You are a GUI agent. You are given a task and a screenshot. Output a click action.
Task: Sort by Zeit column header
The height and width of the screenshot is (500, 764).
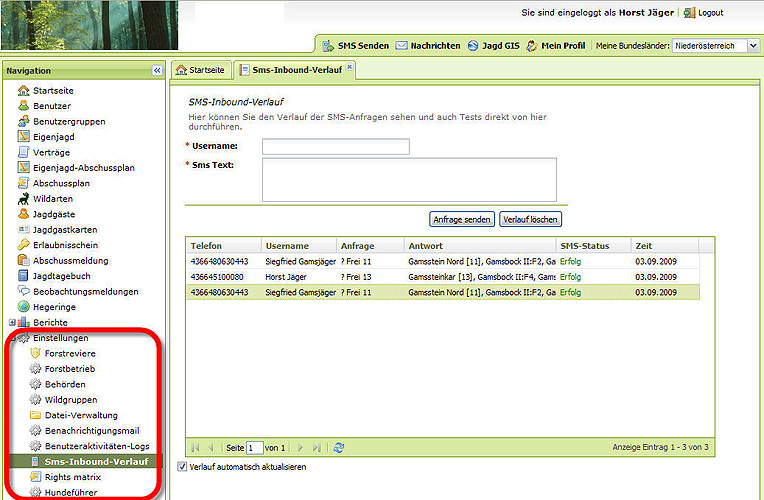pos(665,246)
